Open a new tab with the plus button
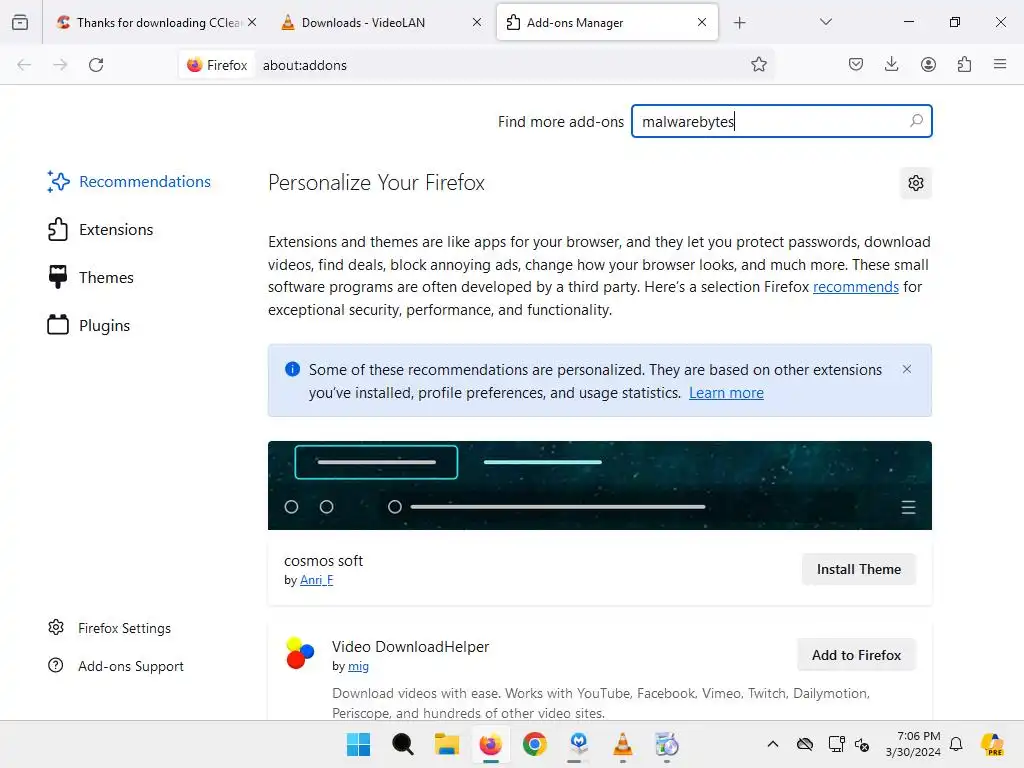1024x768 pixels. click(x=739, y=23)
